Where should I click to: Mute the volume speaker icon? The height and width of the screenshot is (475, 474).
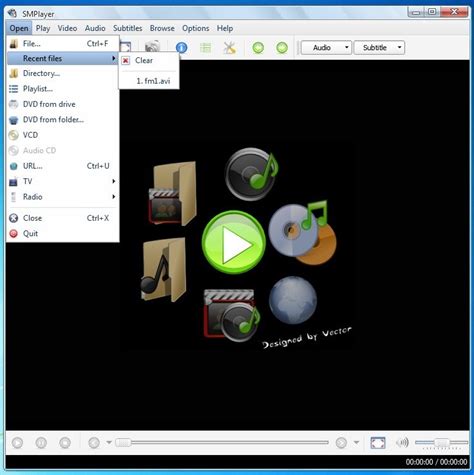(x=402, y=443)
